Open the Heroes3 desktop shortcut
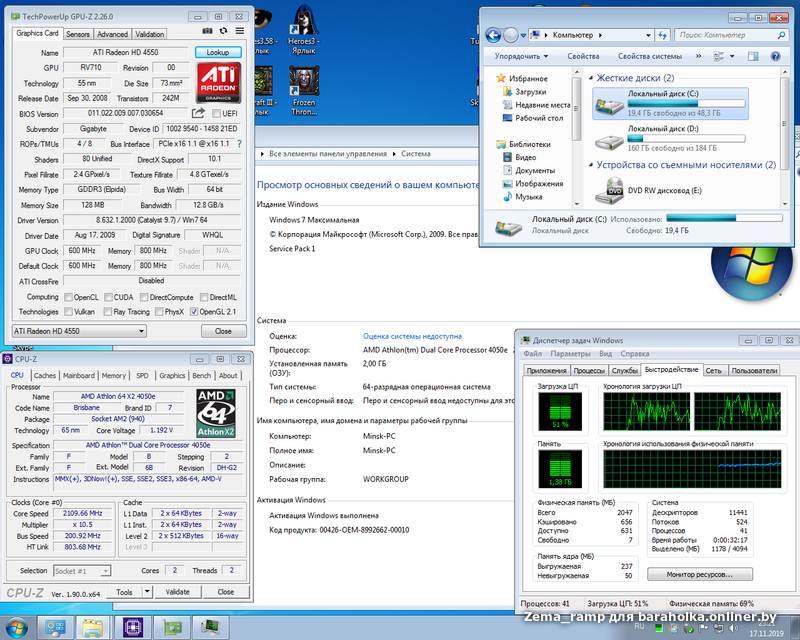Screen dimensions: 800x640 pos(304,31)
